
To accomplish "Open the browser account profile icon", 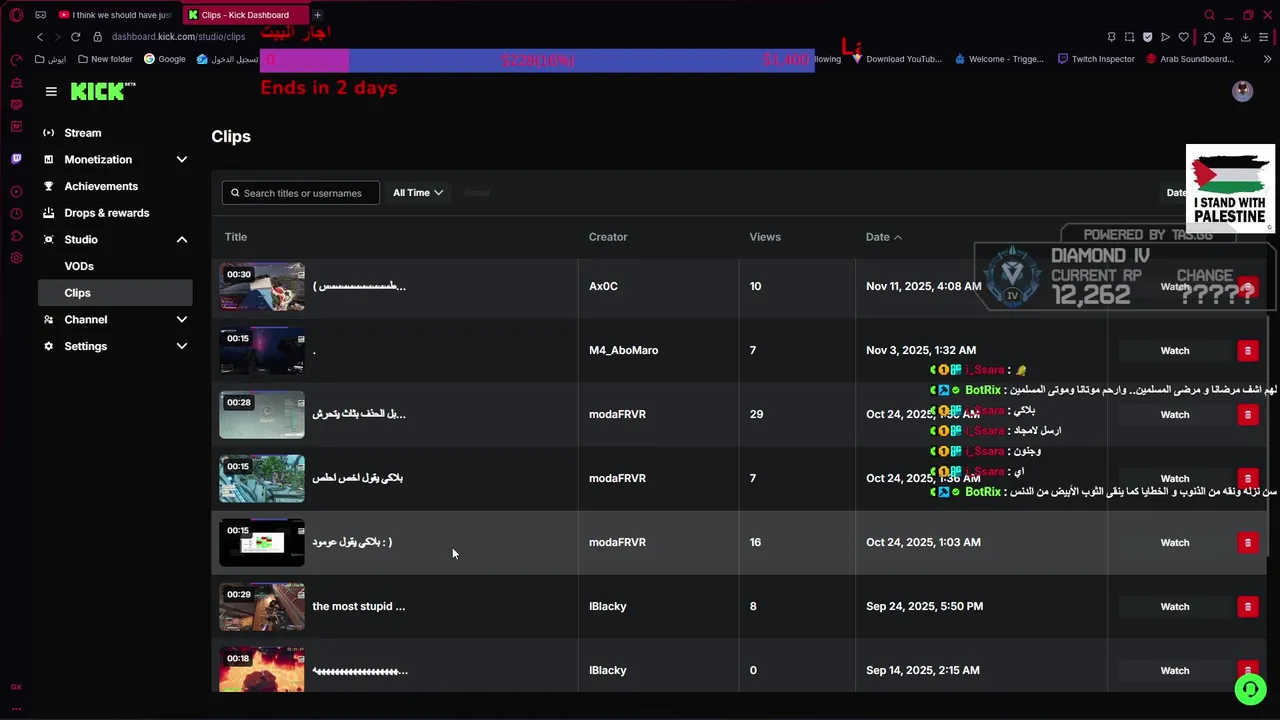I will pyautogui.click(x=1227, y=37).
